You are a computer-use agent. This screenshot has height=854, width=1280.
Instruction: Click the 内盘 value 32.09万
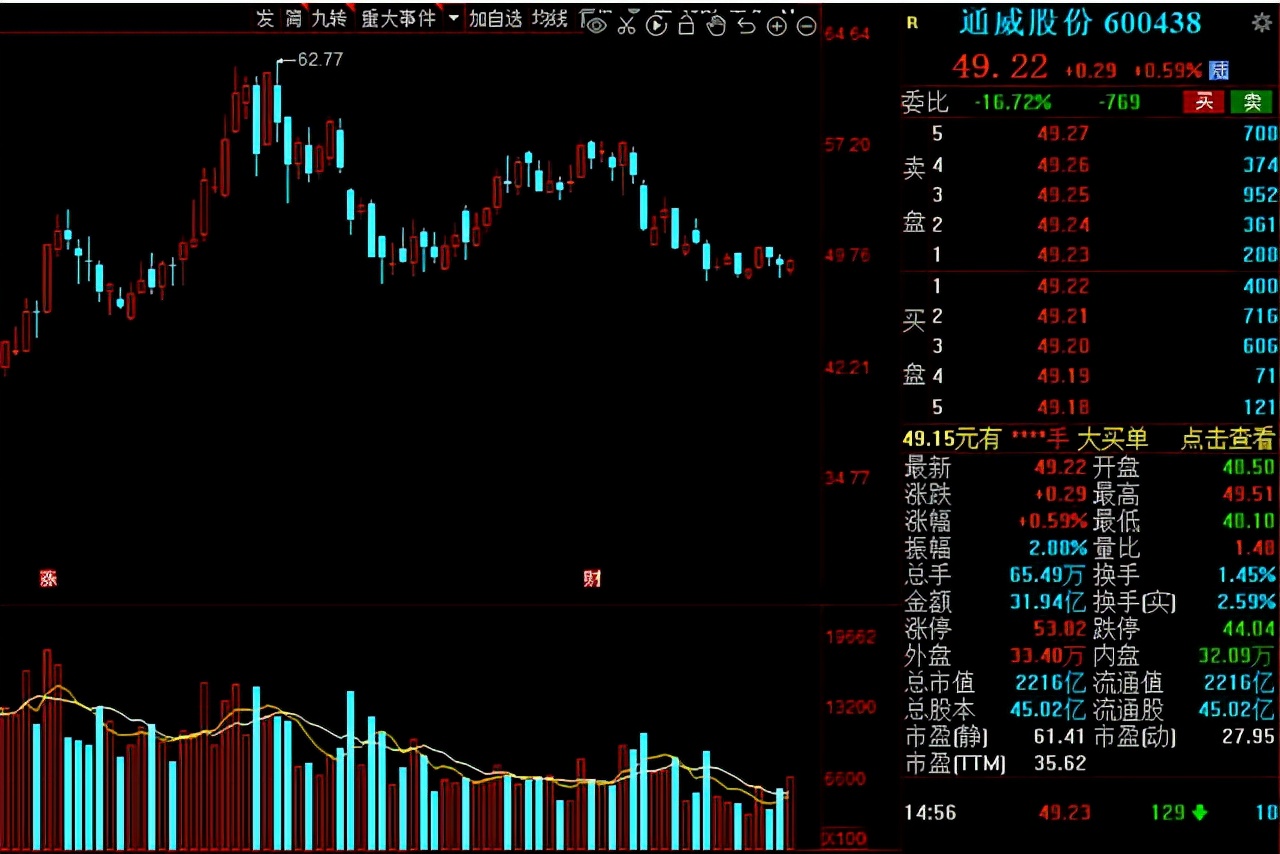point(1237,656)
